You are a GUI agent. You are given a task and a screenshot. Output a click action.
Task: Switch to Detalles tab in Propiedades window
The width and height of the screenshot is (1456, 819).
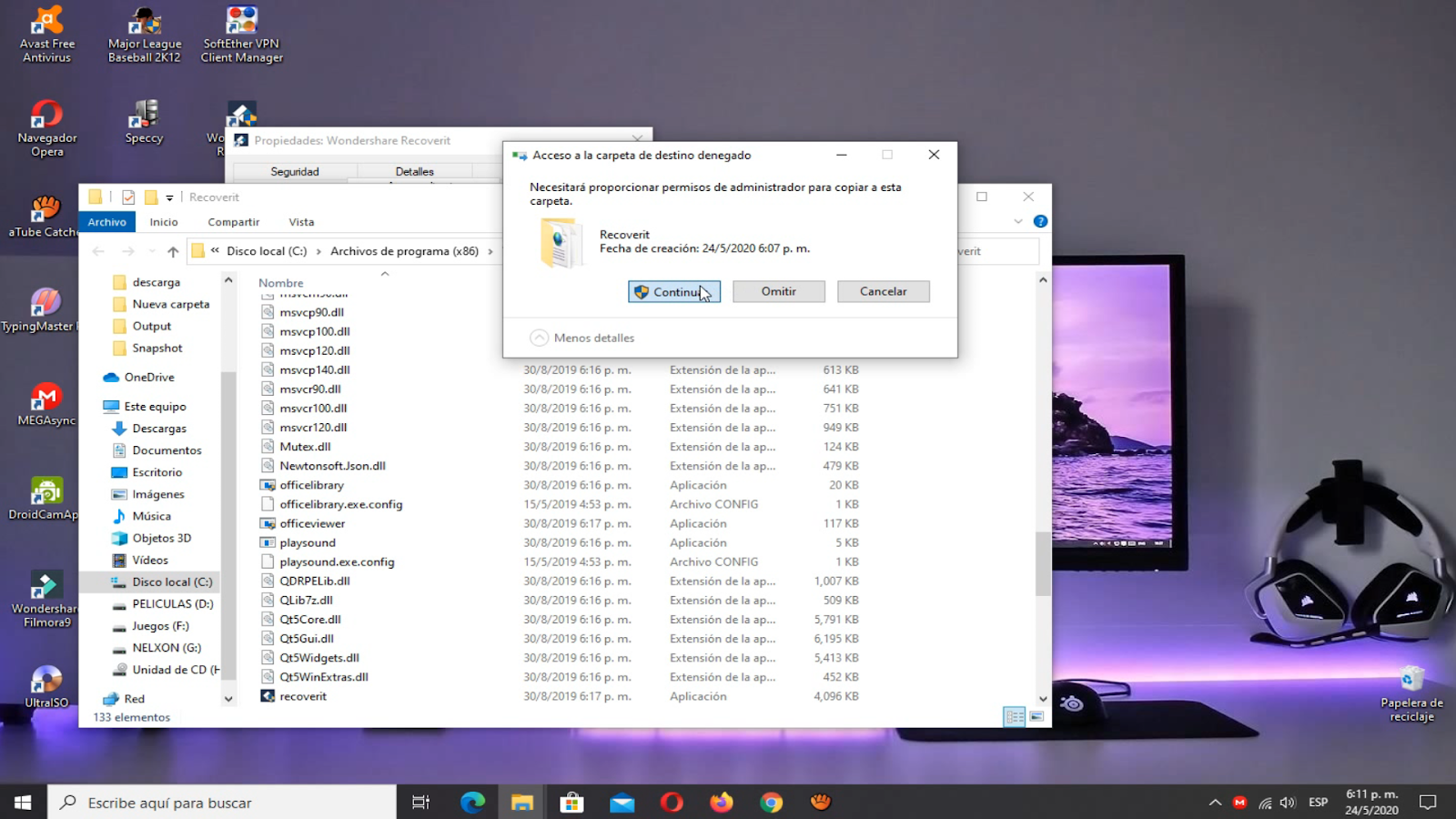tap(415, 171)
